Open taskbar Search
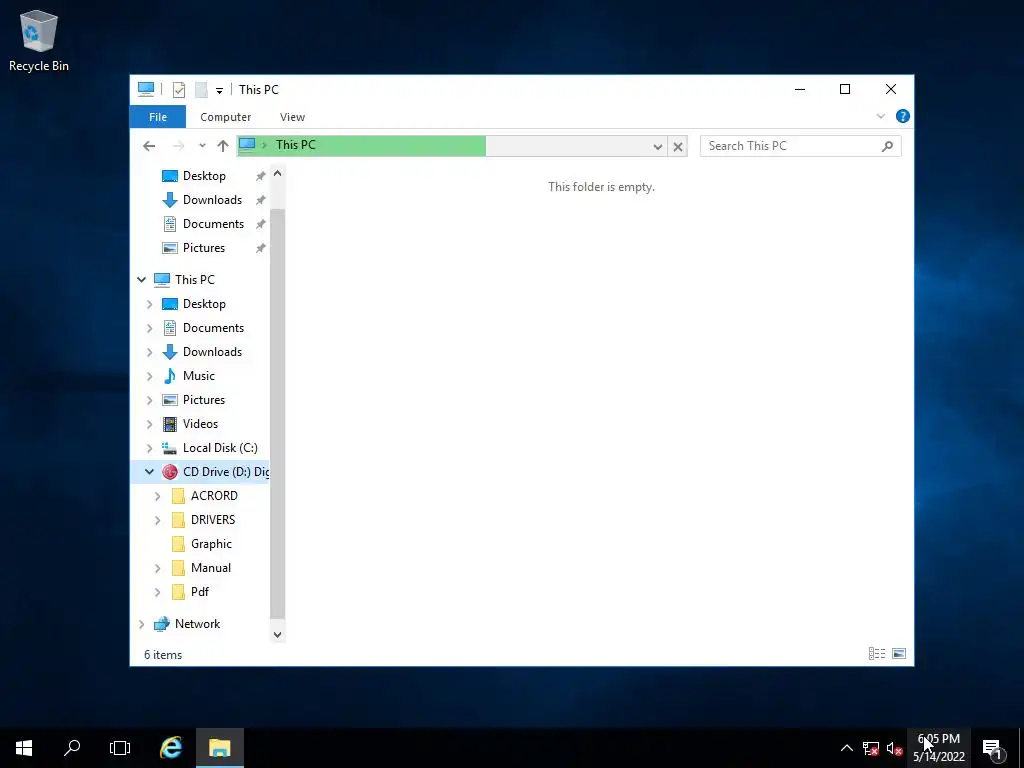1024x768 pixels. [72, 748]
